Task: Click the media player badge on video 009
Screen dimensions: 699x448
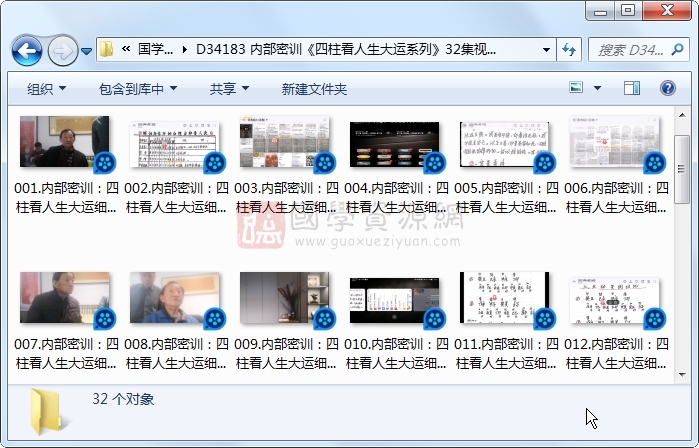Action: (x=325, y=319)
